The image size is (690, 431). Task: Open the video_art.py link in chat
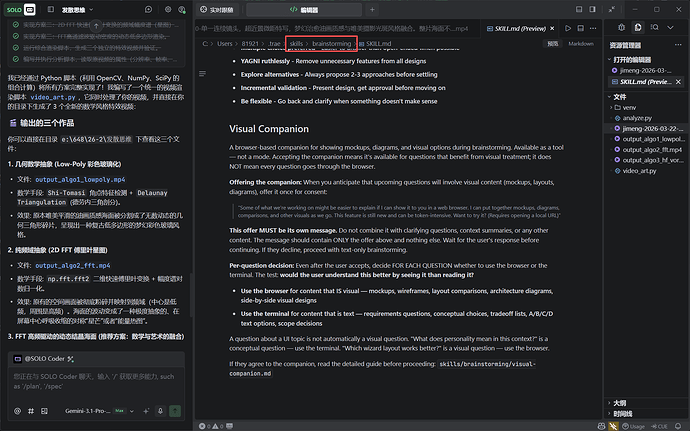click(x=53, y=97)
